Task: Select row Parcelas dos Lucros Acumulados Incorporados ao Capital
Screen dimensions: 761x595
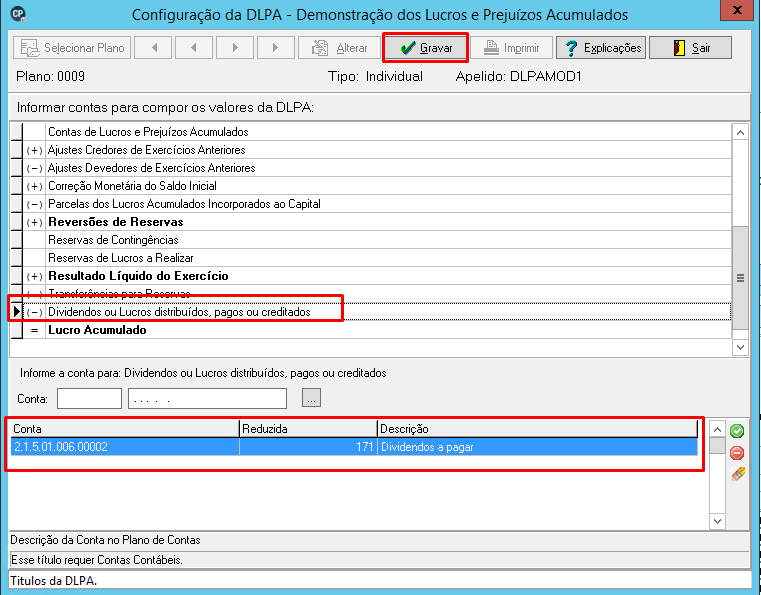Action: tap(371, 204)
